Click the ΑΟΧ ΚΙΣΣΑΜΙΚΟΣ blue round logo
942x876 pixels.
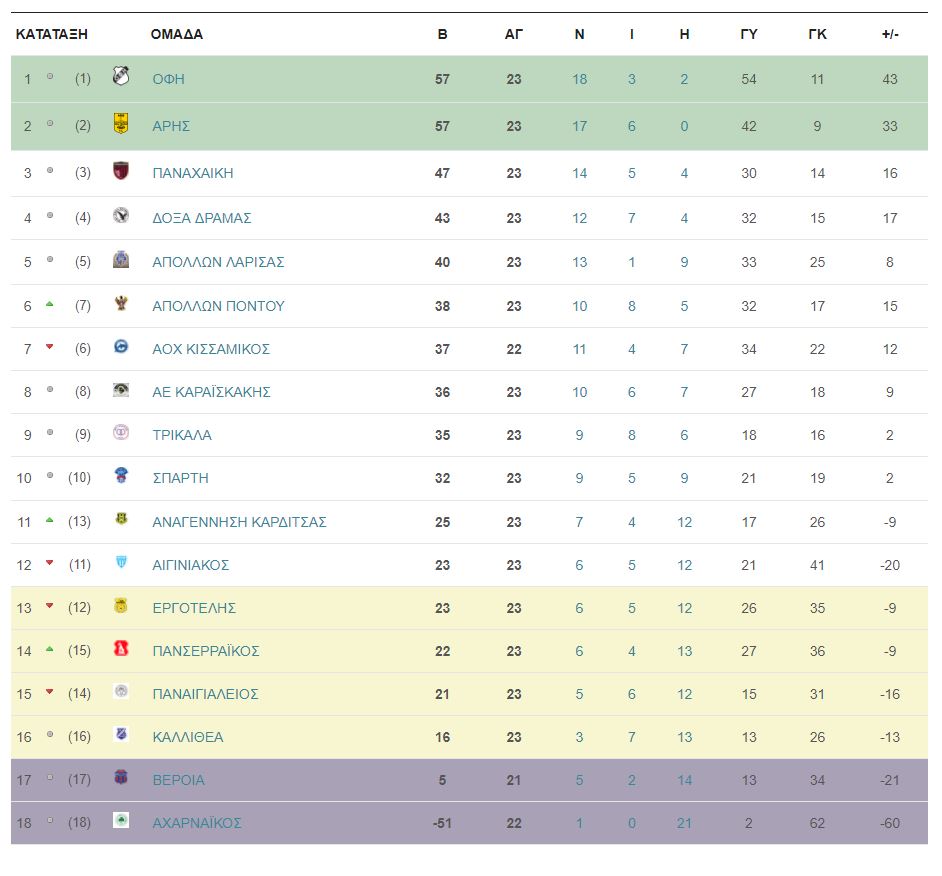pyautogui.click(x=121, y=346)
